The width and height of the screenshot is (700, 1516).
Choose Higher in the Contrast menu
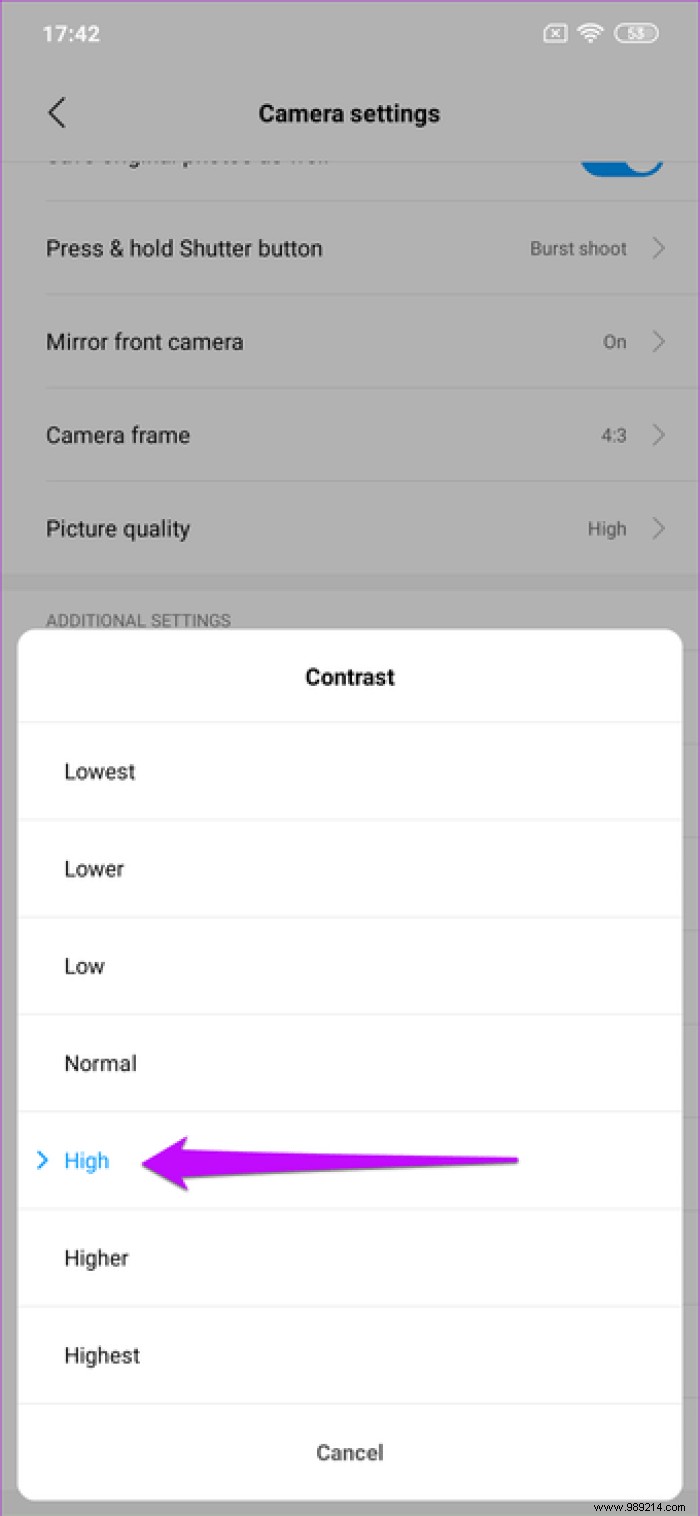point(96,1258)
